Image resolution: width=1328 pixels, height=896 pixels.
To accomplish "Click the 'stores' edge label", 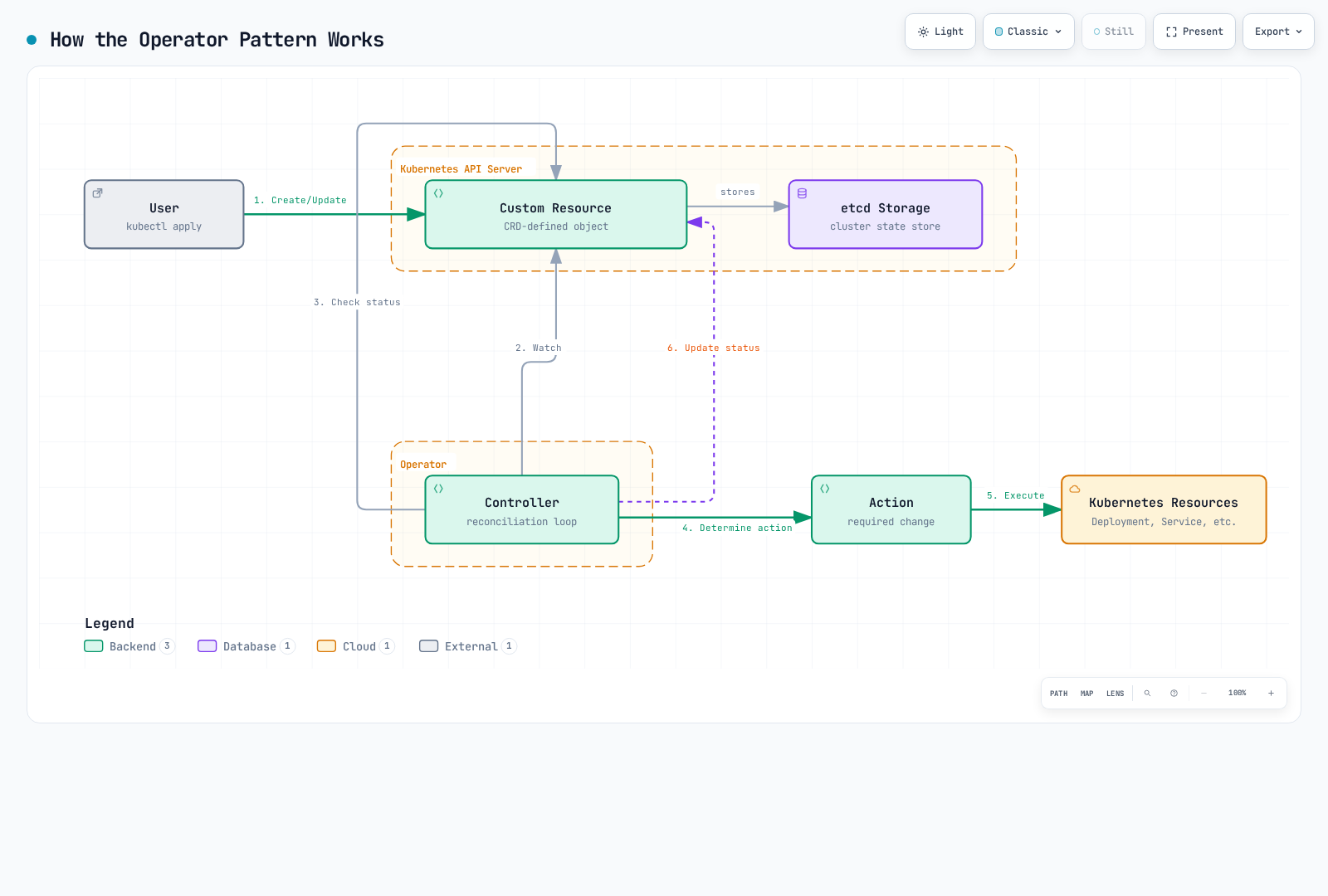I will (738, 192).
